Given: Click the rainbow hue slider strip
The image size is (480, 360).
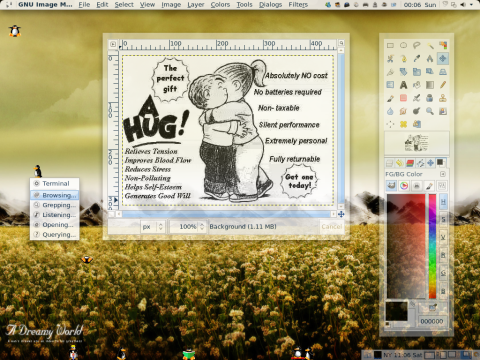Looking at the screenshot, I should pos(432,246).
